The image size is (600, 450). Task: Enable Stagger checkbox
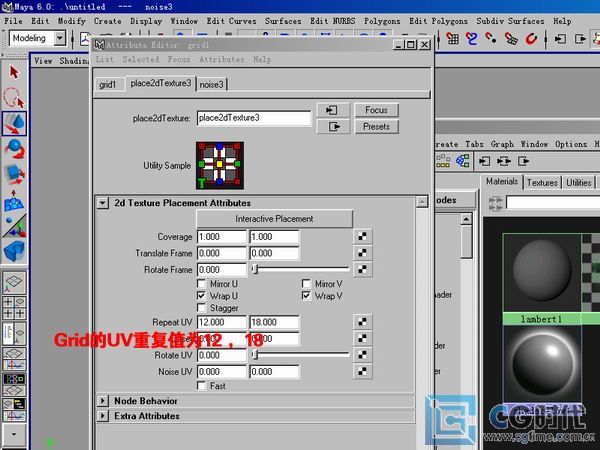click(201, 308)
